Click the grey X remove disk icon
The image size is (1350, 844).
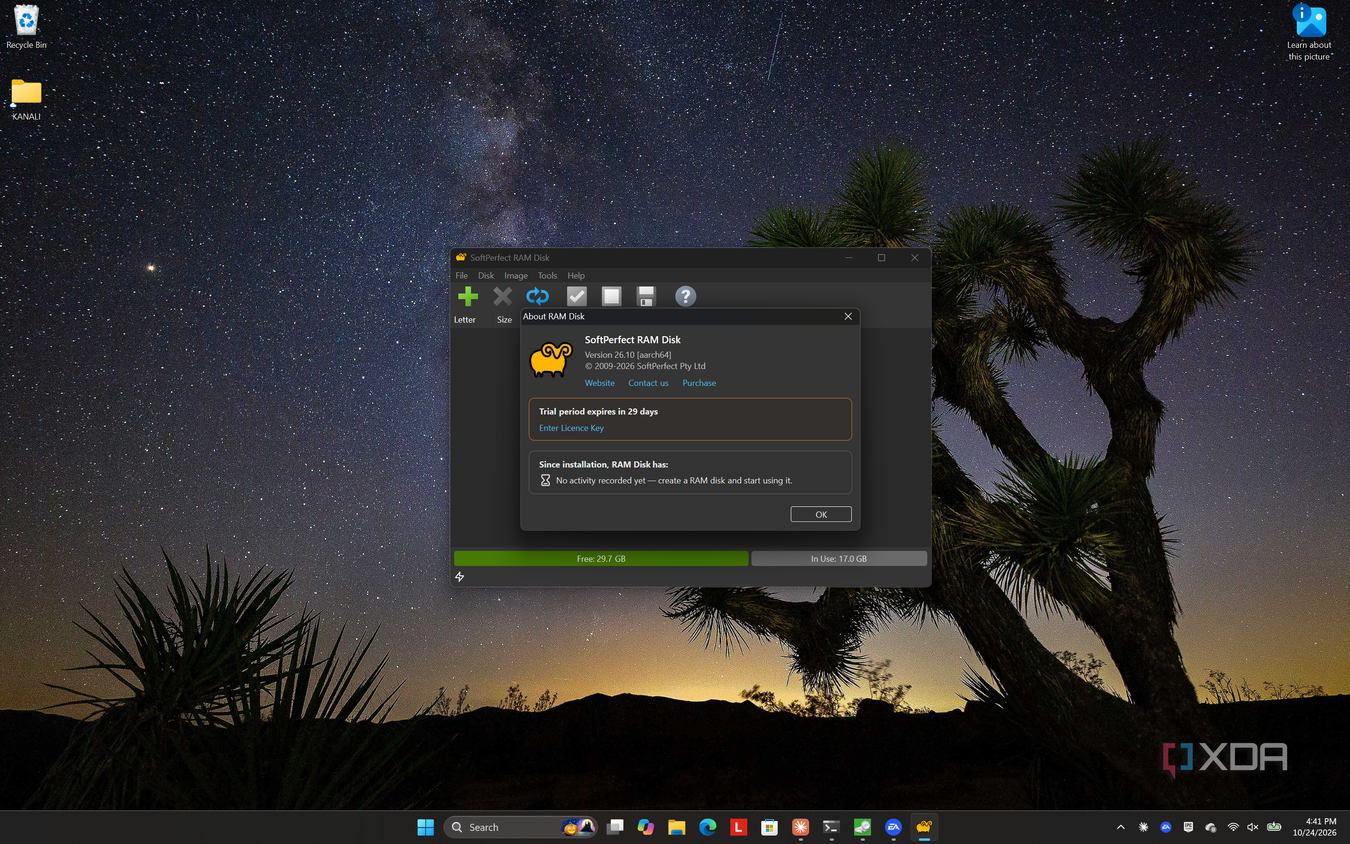coord(503,296)
